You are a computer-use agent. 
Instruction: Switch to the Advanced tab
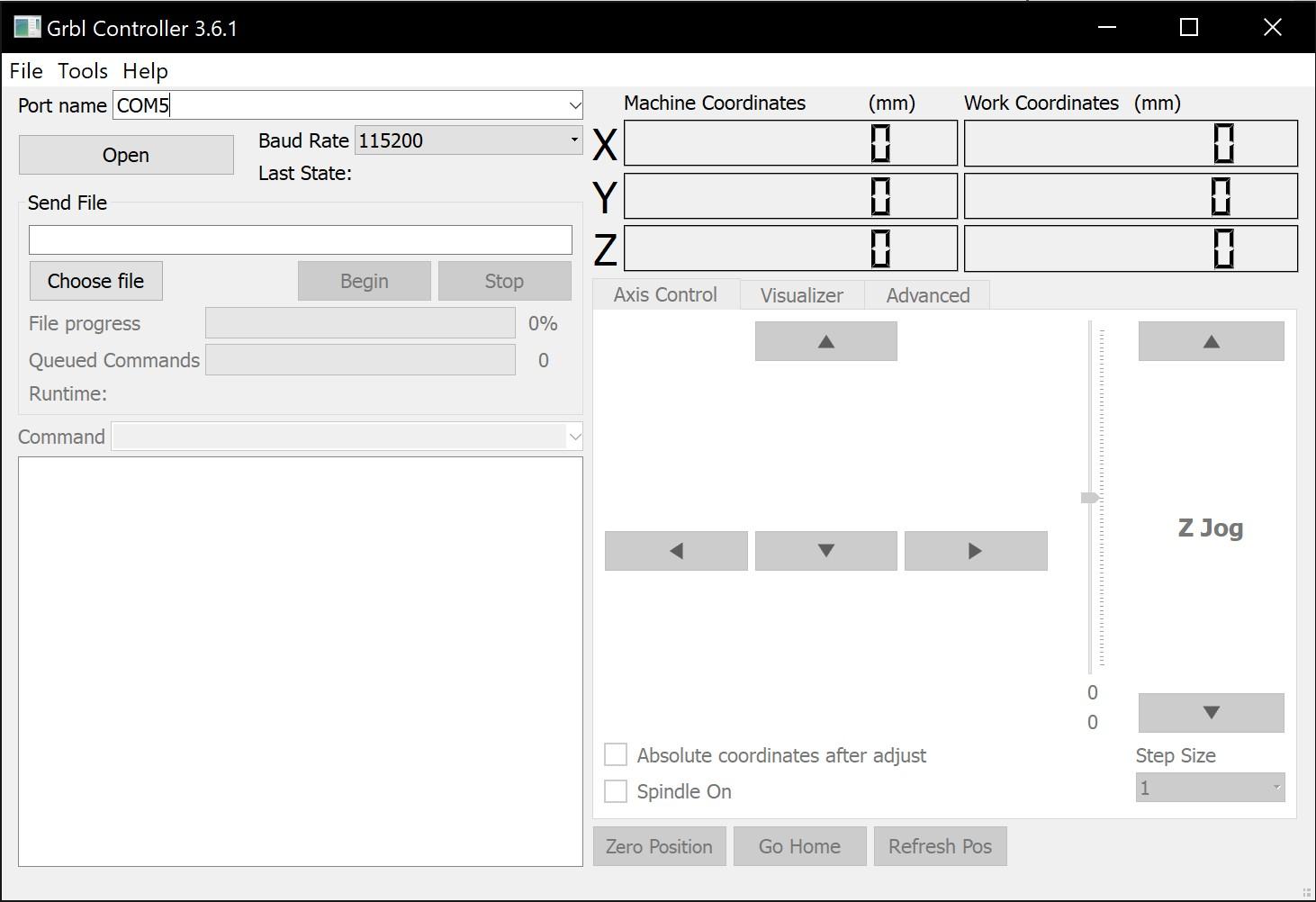[x=927, y=295]
